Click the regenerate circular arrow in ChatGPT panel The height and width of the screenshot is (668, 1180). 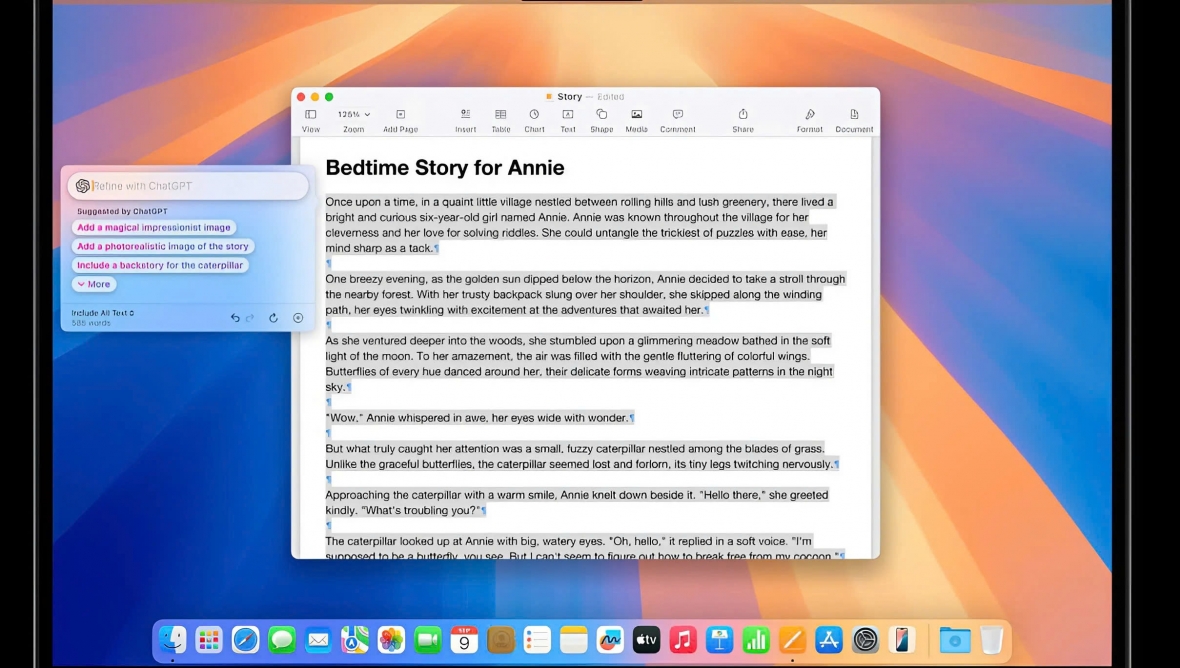(273, 318)
